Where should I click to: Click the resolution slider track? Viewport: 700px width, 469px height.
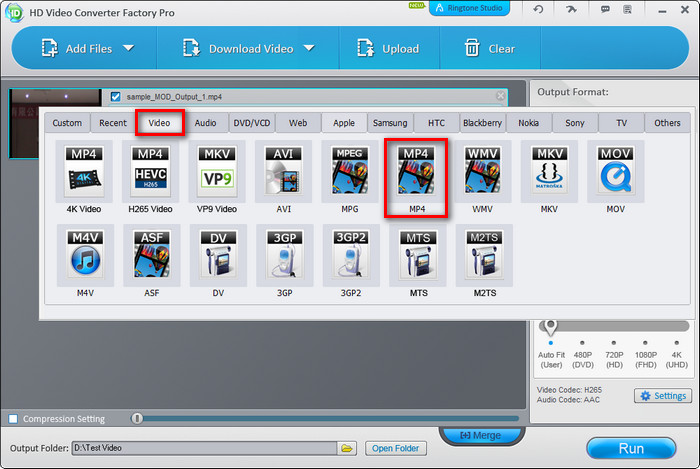pyautogui.click(x=615, y=326)
